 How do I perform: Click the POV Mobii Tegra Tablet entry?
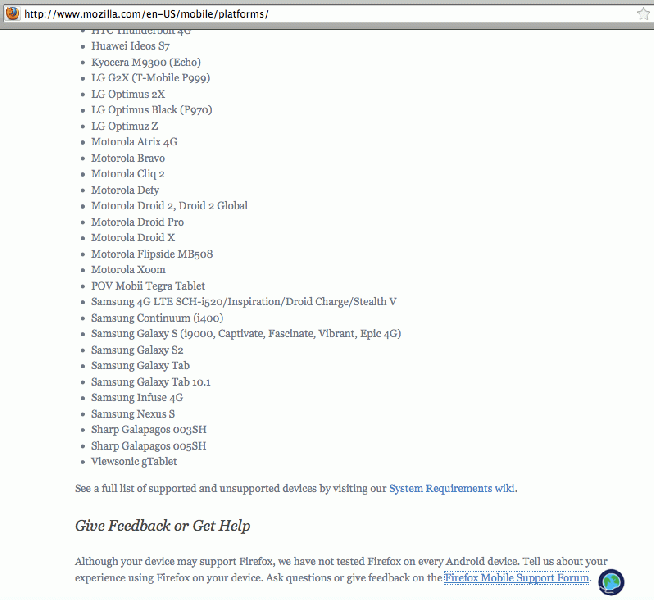pyautogui.click(x=148, y=286)
